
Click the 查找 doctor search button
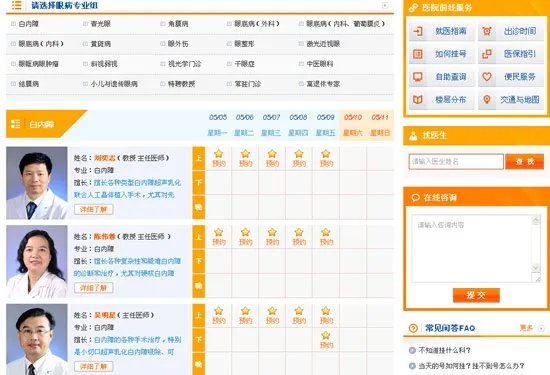pyautogui.click(x=524, y=161)
